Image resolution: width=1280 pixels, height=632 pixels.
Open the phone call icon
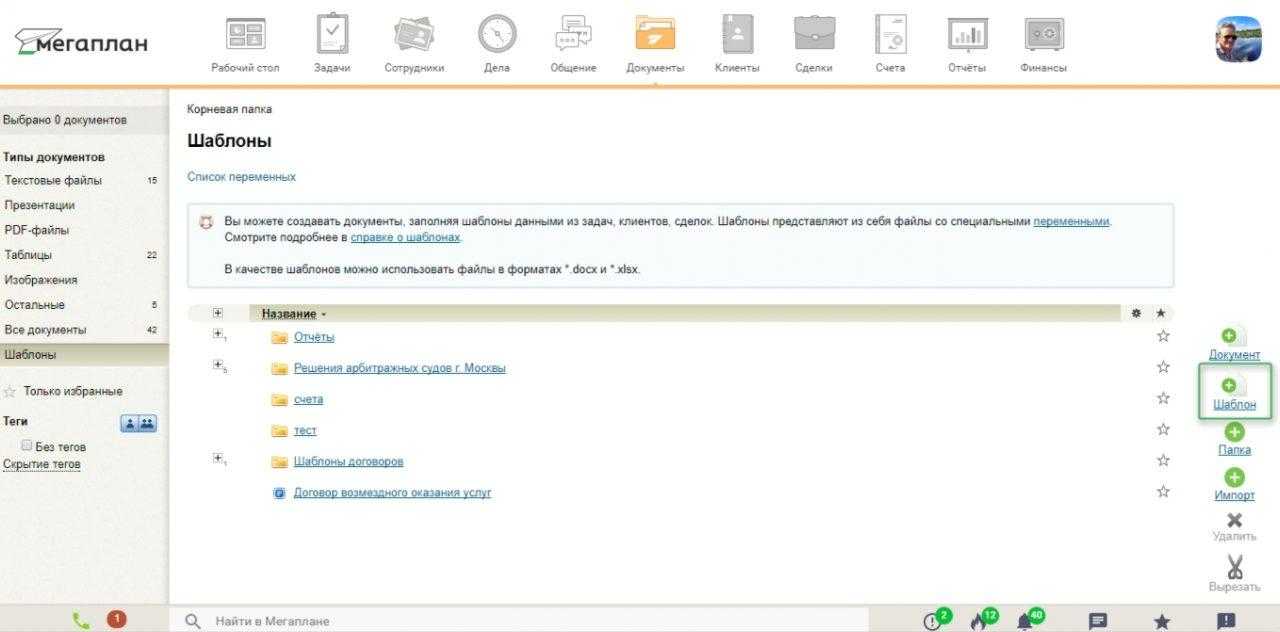click(x=81, y=620)
